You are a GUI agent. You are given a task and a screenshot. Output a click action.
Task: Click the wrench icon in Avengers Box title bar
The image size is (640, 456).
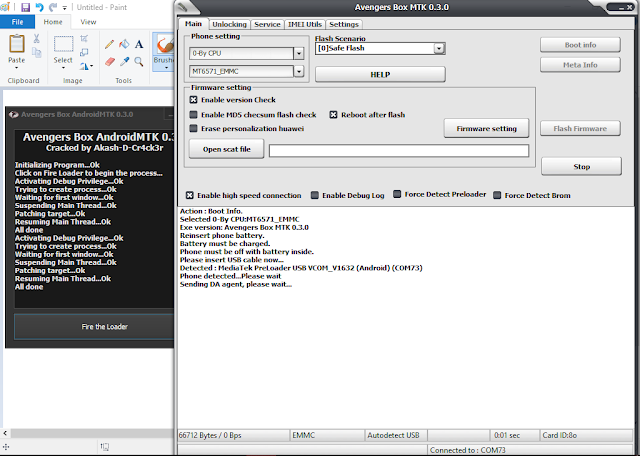pyautogui.click(x=182, y=7)
